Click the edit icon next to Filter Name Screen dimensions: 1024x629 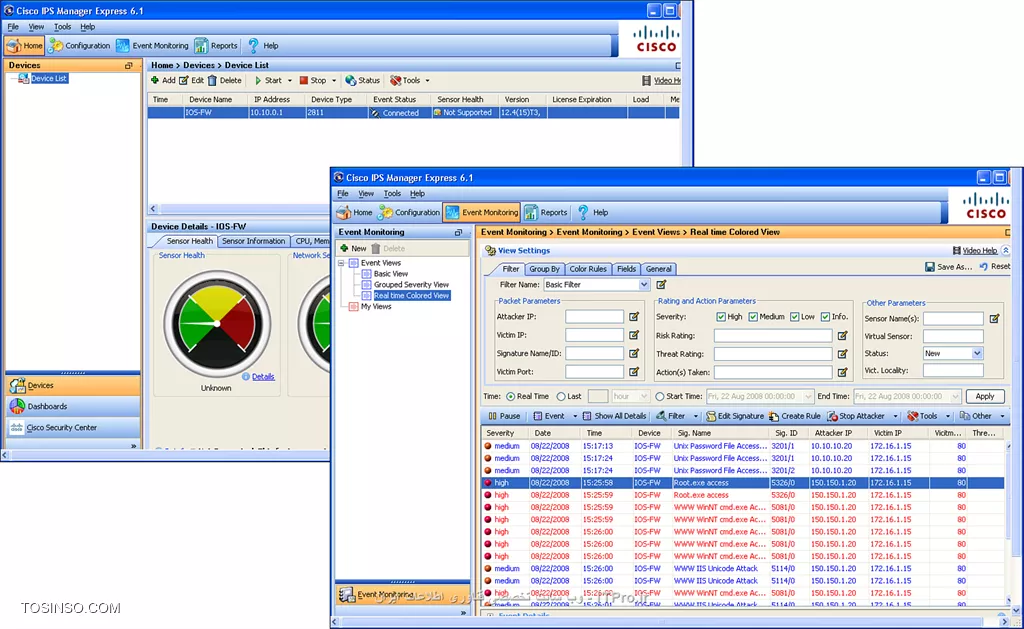click(661, 285)
